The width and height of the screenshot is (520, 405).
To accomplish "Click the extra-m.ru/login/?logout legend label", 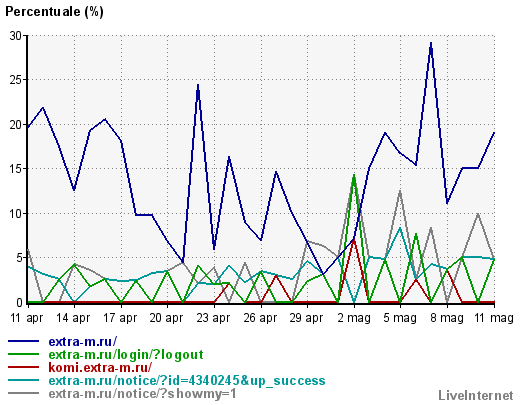I will tap(126, 355).
